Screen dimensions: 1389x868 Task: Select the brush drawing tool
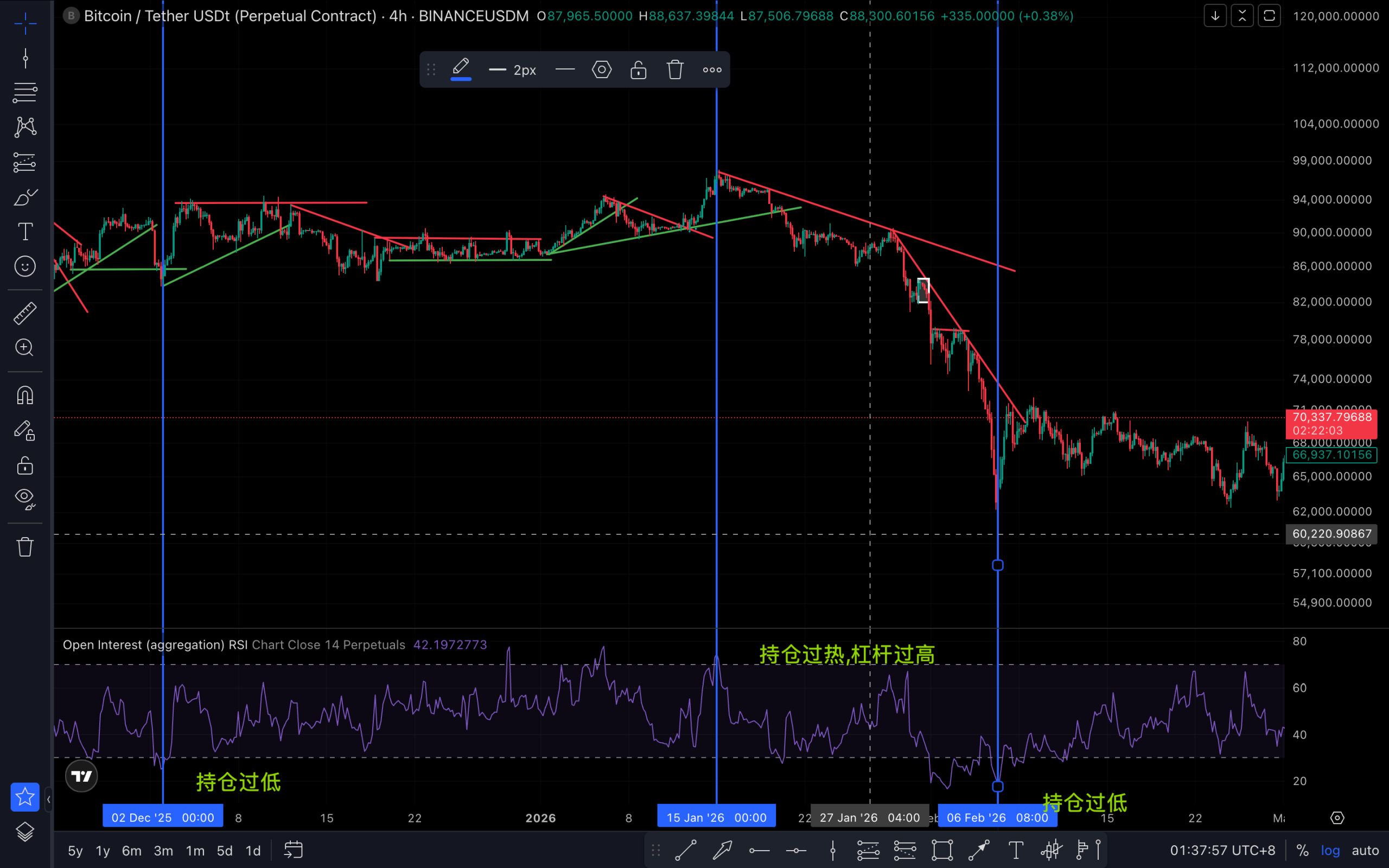tap(26, 197)
